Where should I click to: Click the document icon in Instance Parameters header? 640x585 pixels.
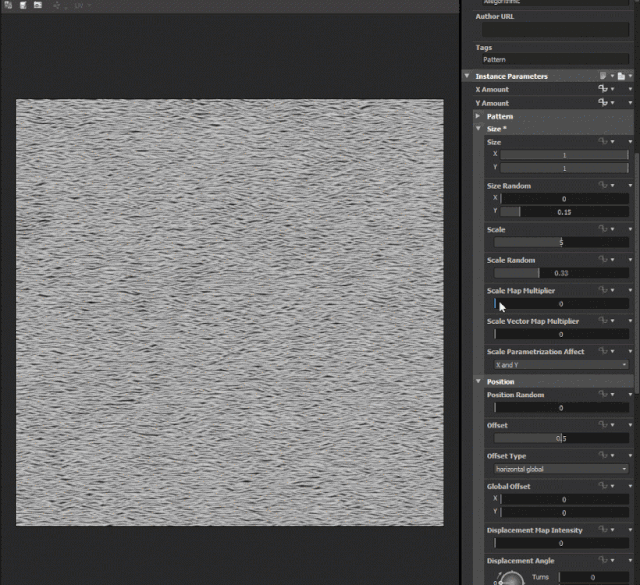[621, 76]
